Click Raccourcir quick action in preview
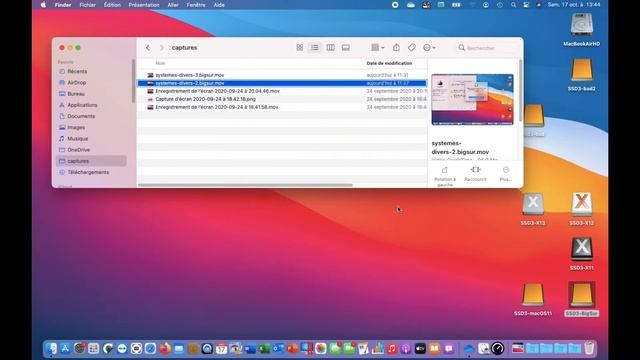The image size is (640, 360). coord(476,173)
